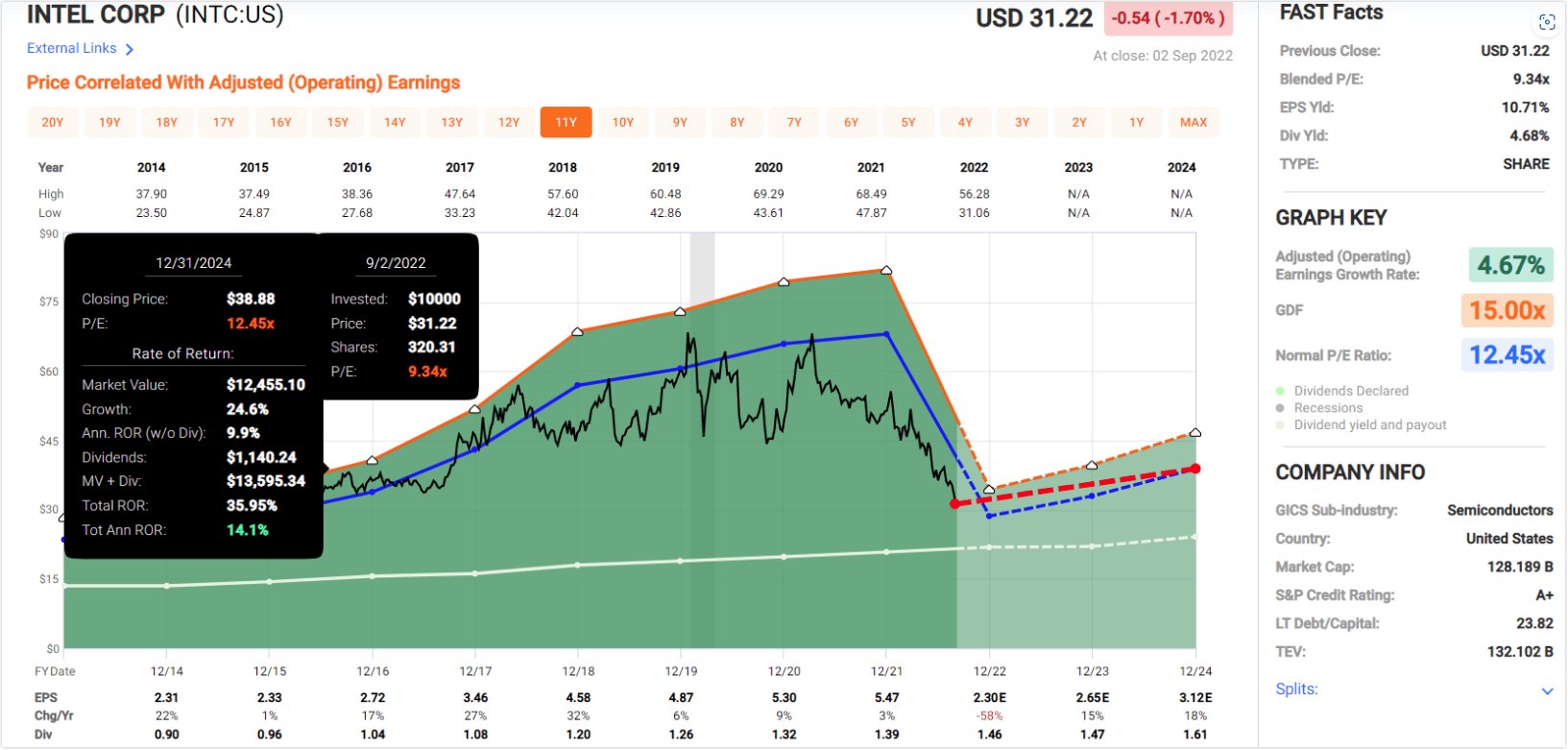The width and height of the screenshot is (1568, 750).
Task: Show the MAX time range
Action: click(1194, 122)
